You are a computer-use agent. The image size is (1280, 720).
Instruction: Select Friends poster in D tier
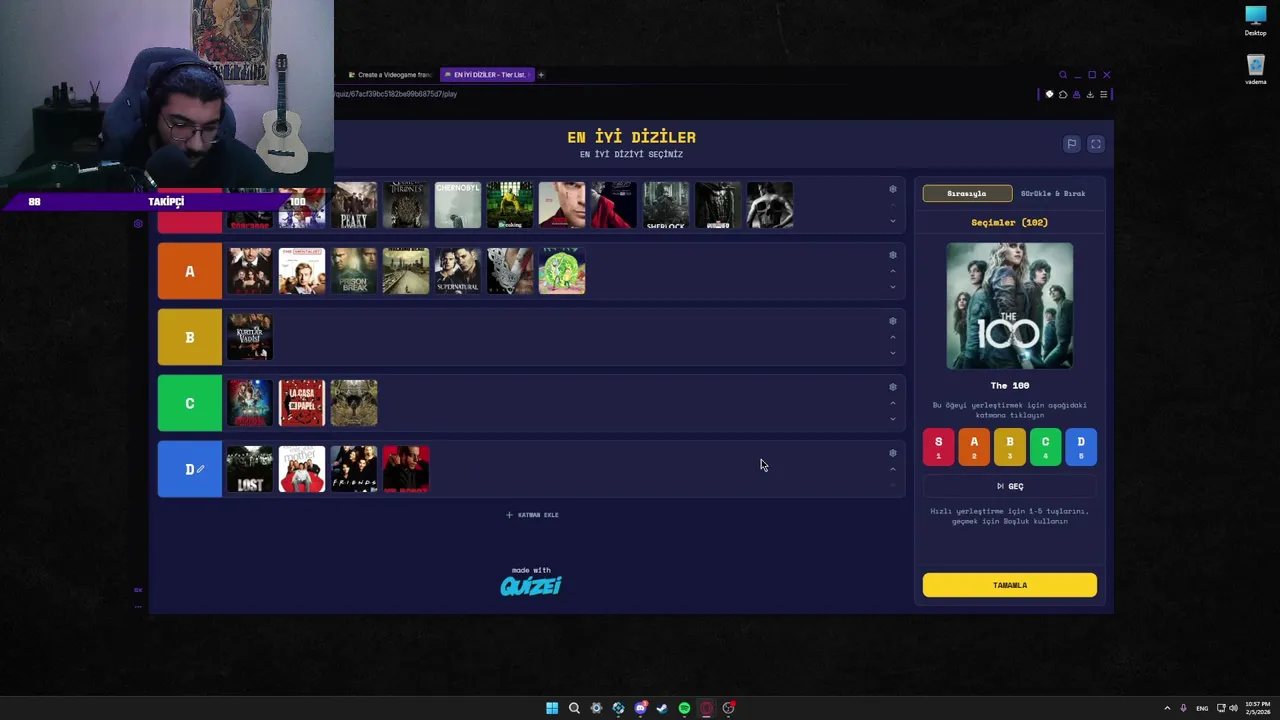click(x=354, y=469)
